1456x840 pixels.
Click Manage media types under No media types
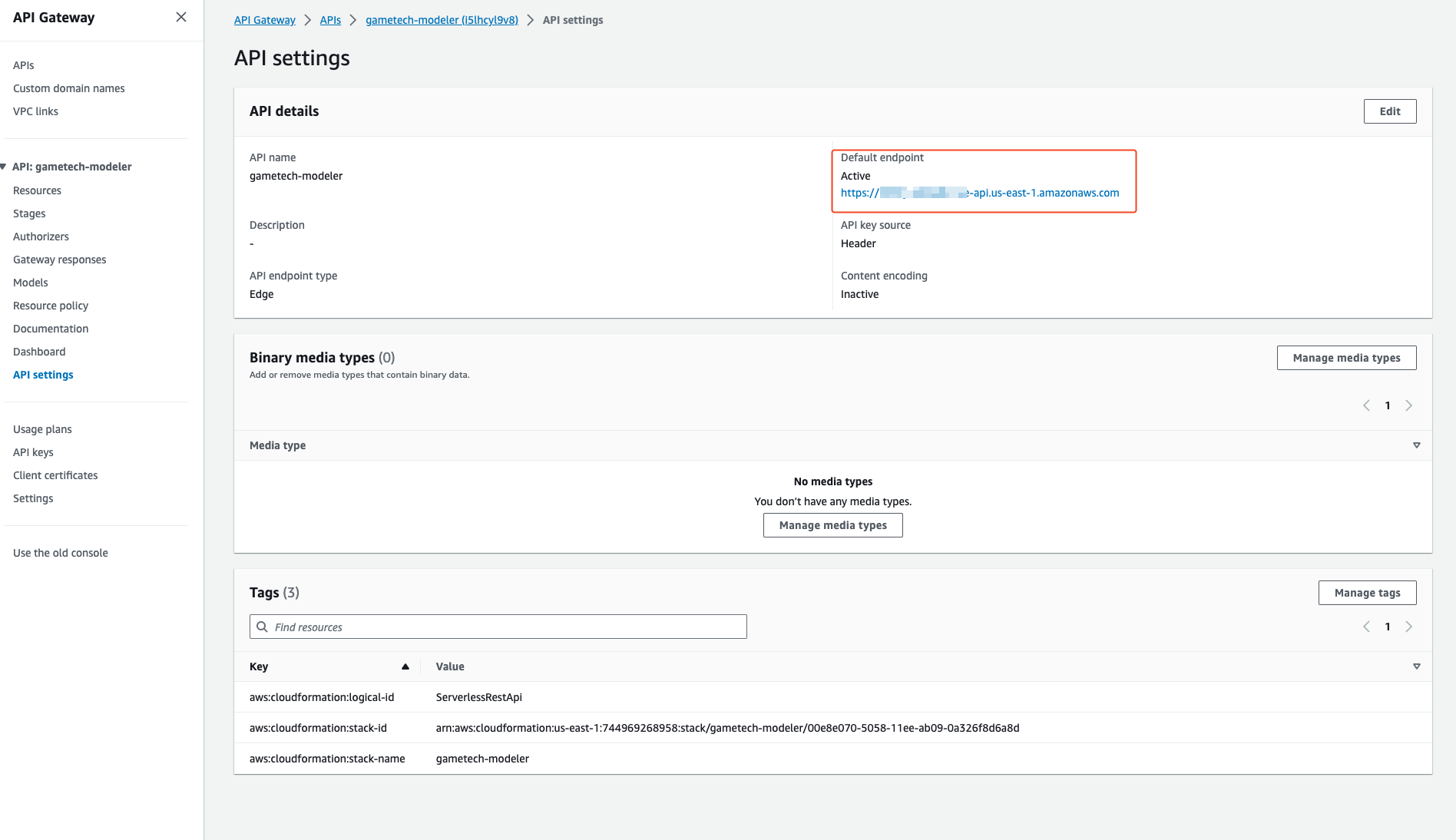(x=833, y=525)
